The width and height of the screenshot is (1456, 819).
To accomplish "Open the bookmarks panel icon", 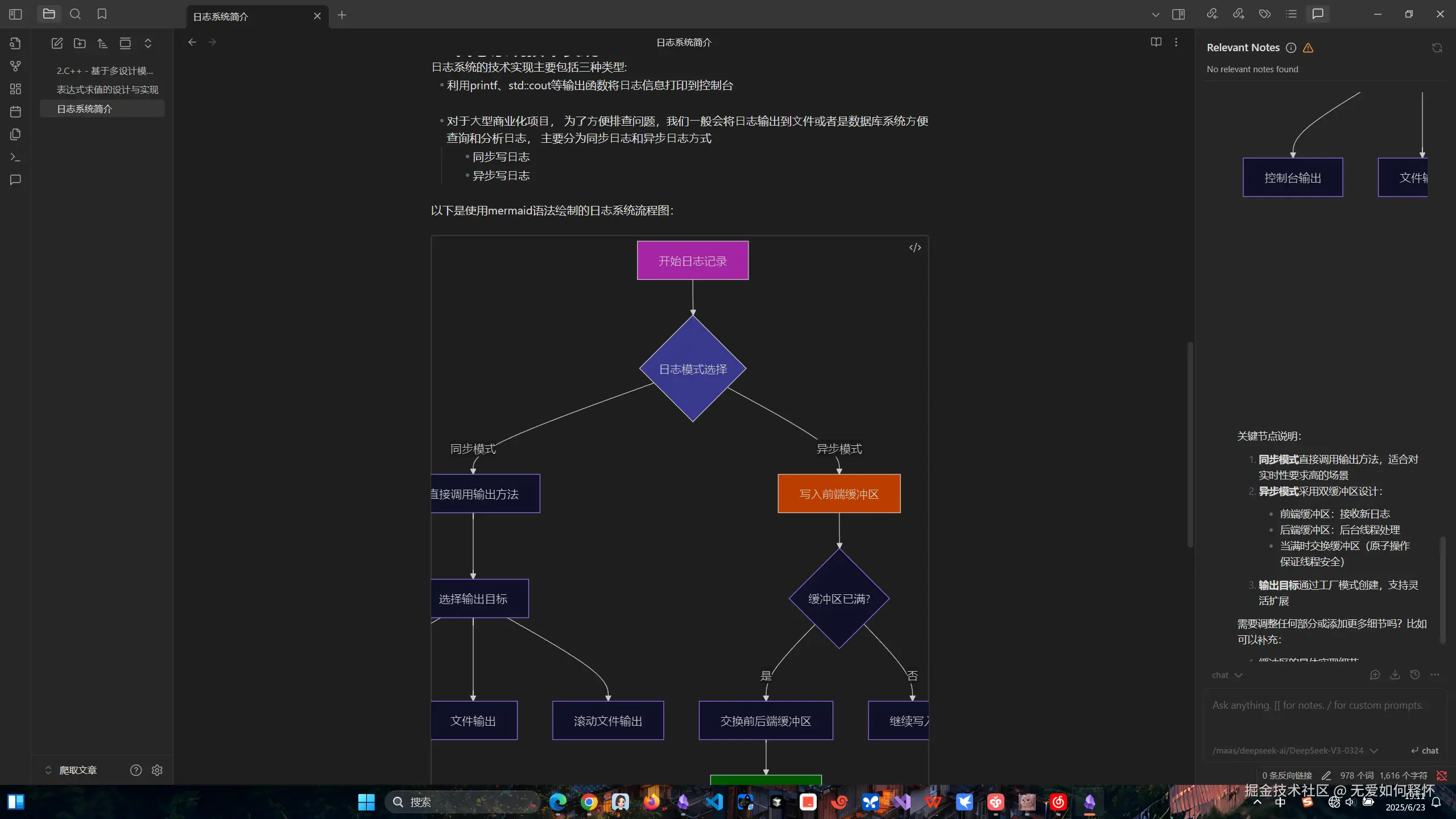I will pyautogui.click(x=102, y=14).
